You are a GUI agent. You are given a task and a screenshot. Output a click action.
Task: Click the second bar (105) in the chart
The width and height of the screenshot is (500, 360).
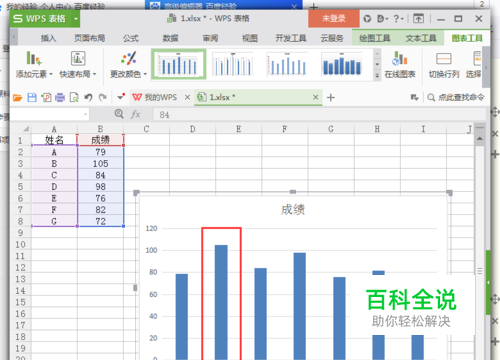(221, 302)
